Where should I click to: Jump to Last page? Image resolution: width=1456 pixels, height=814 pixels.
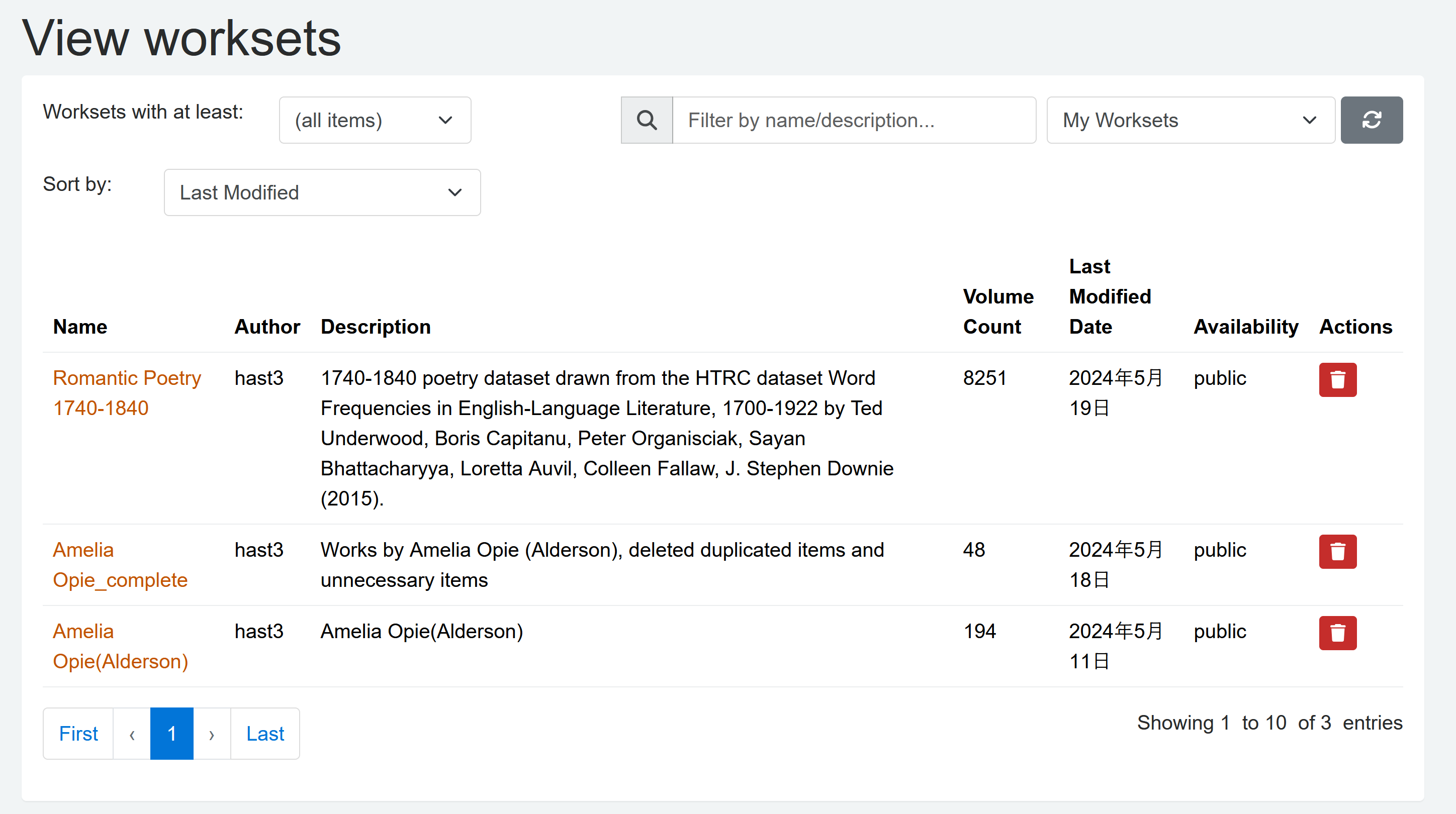pyautogui.click(x=265, y=734)
